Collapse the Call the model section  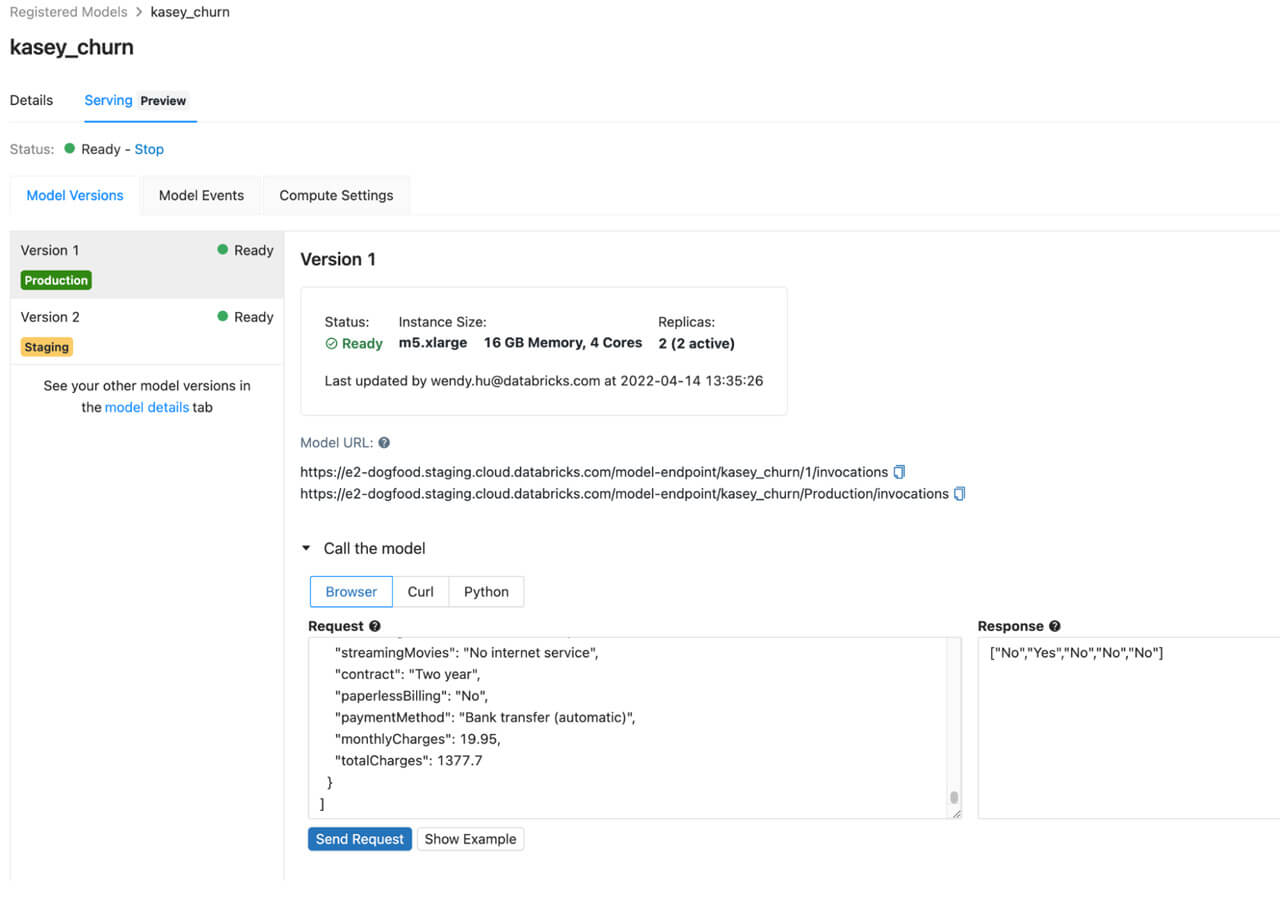306,549
